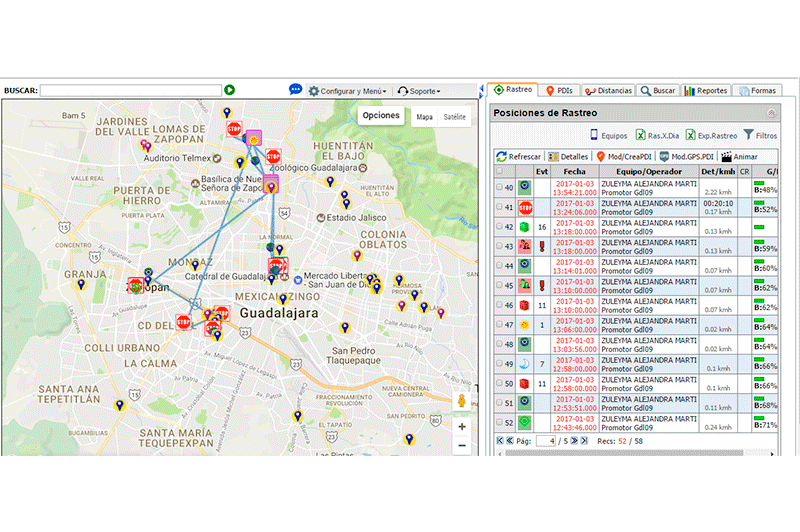Click the Opciones map button

click(381, 116)
